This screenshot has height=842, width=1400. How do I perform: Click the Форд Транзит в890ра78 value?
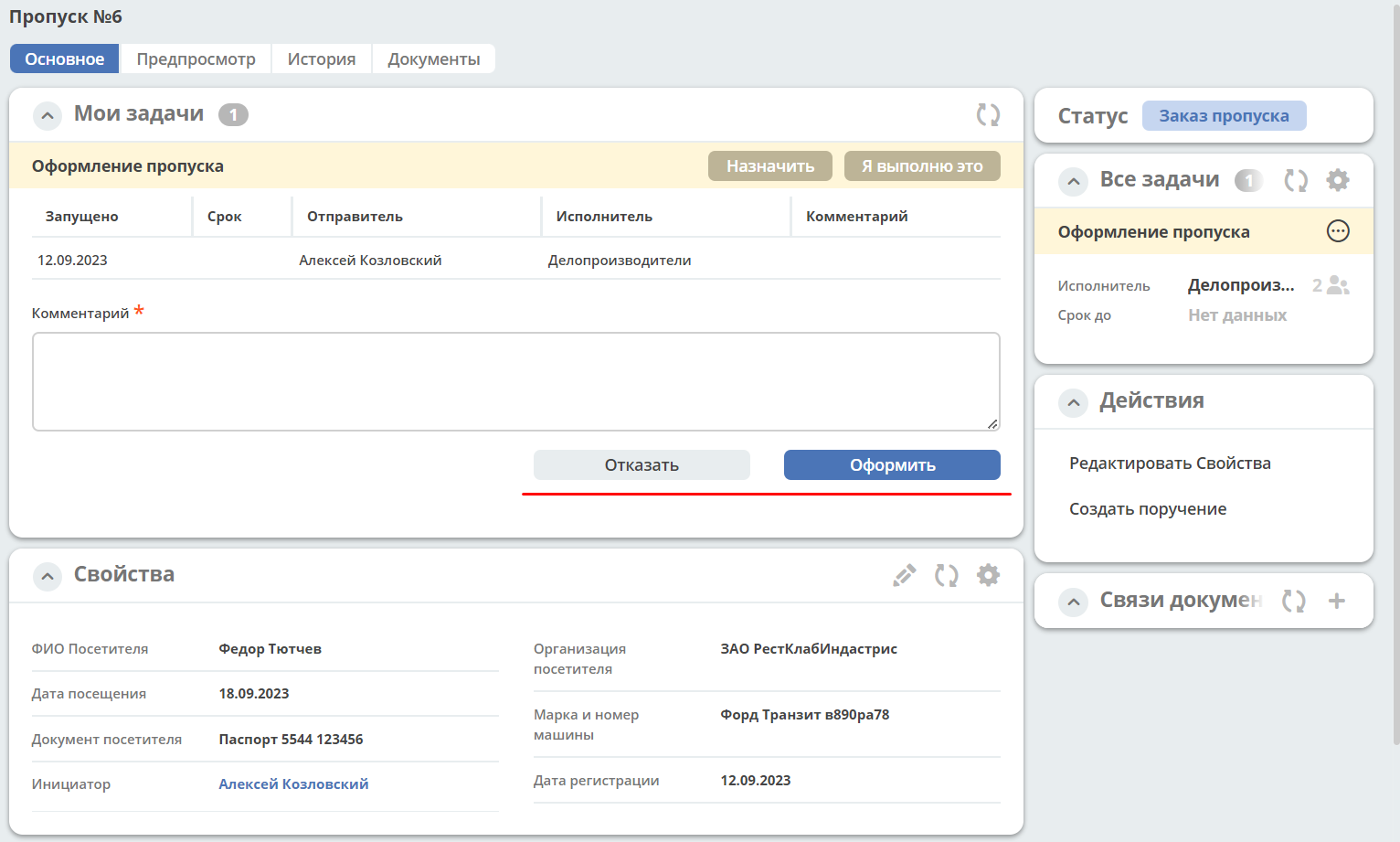(x=804, y=715)
